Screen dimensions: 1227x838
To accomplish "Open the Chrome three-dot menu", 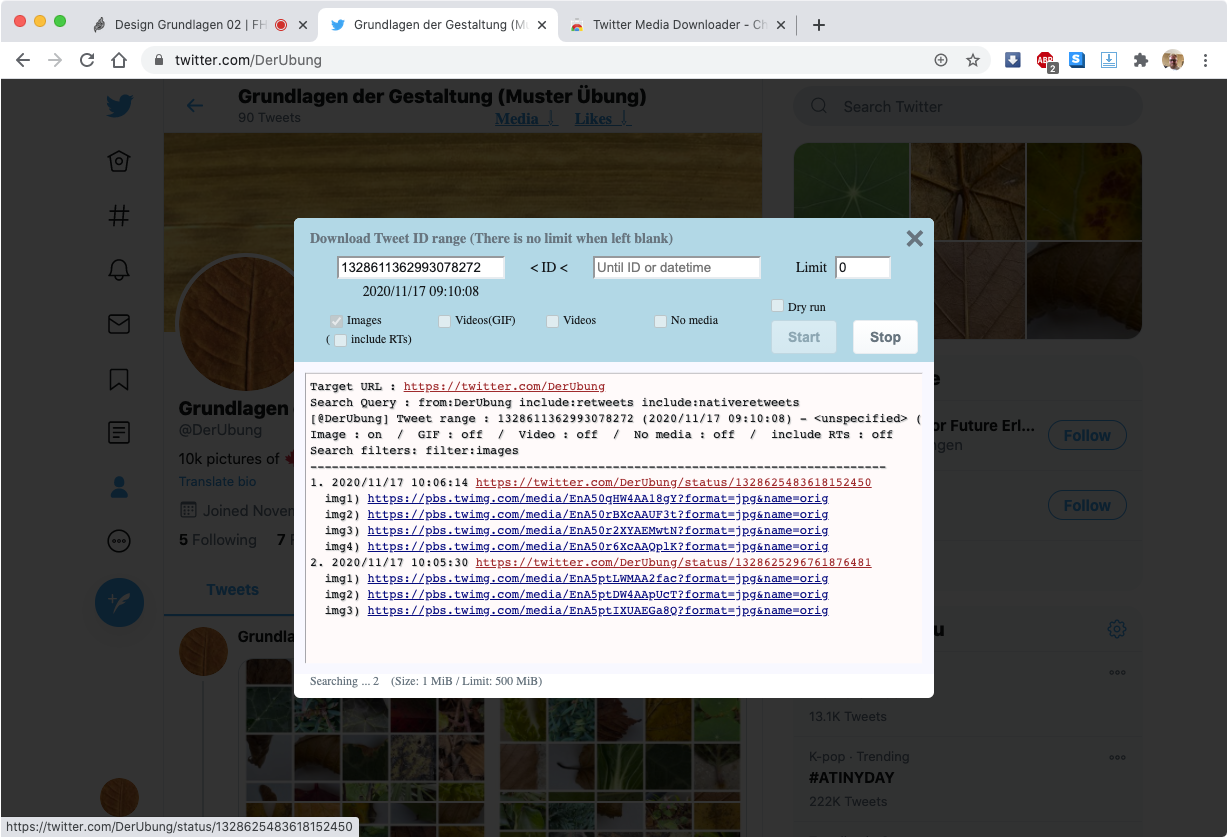I will 1205,60.
